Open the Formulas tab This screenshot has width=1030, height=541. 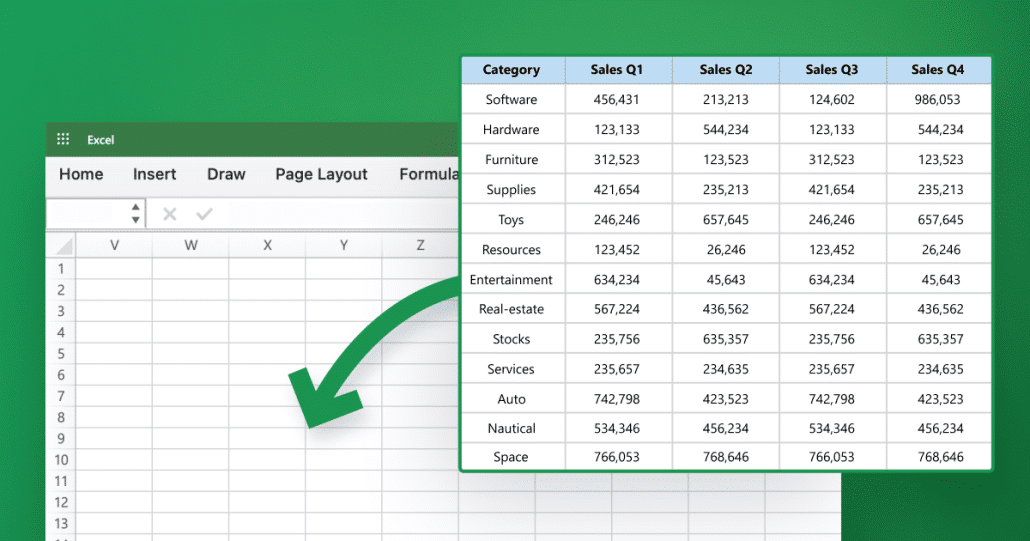pyautogui.click(x=429, y=174)
